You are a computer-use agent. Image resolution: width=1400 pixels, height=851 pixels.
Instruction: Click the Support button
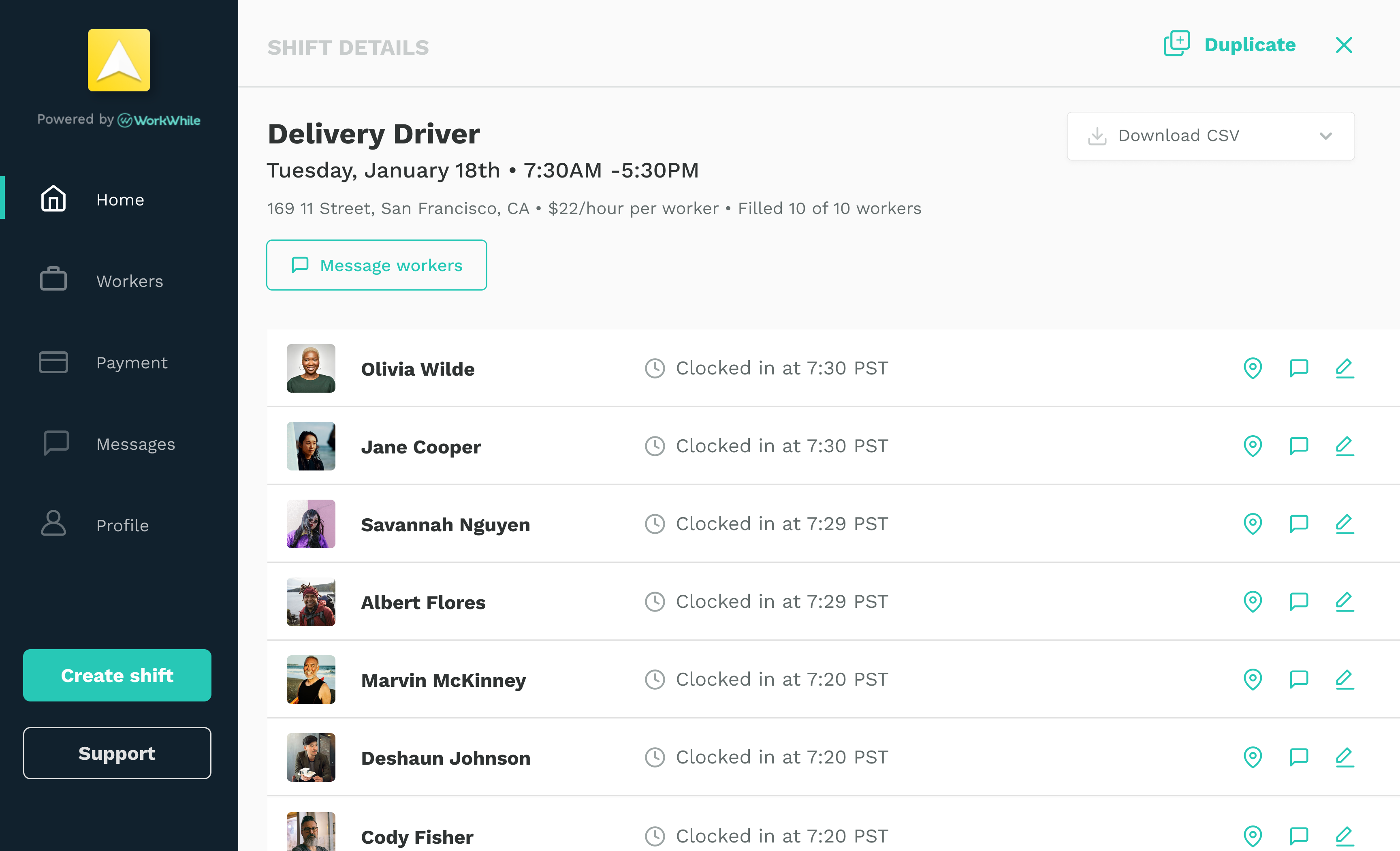(117, 753)
